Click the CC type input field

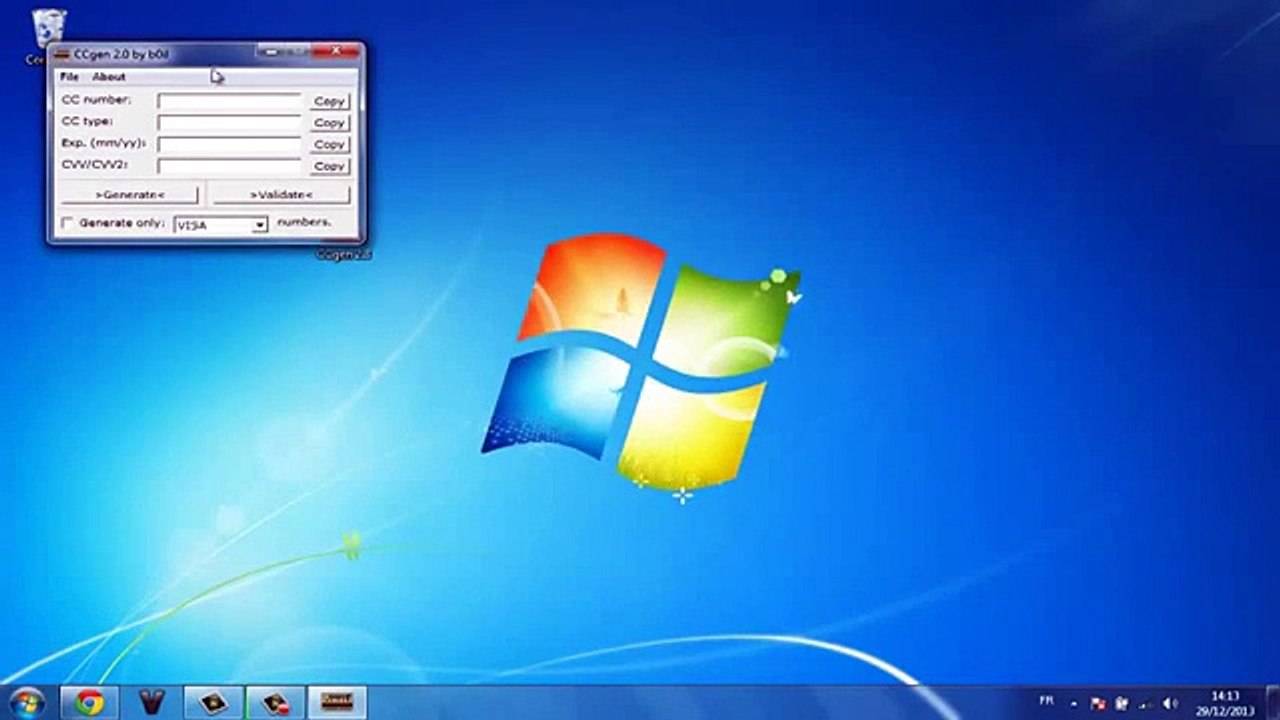coord(229,123)
